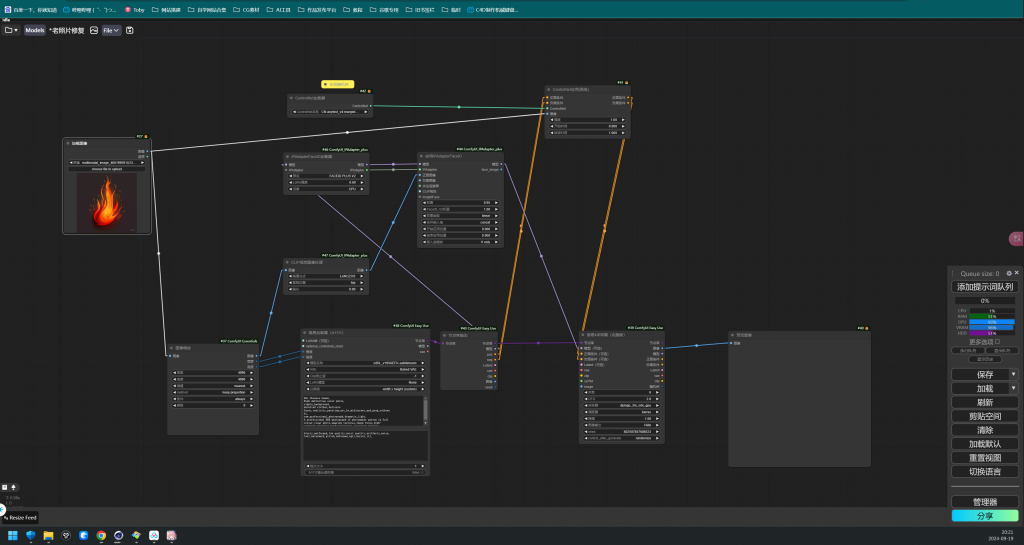The image size is (1024, 545).
Task: Open the 作品发布平台 bookmark folder
Action: point(317,10)
